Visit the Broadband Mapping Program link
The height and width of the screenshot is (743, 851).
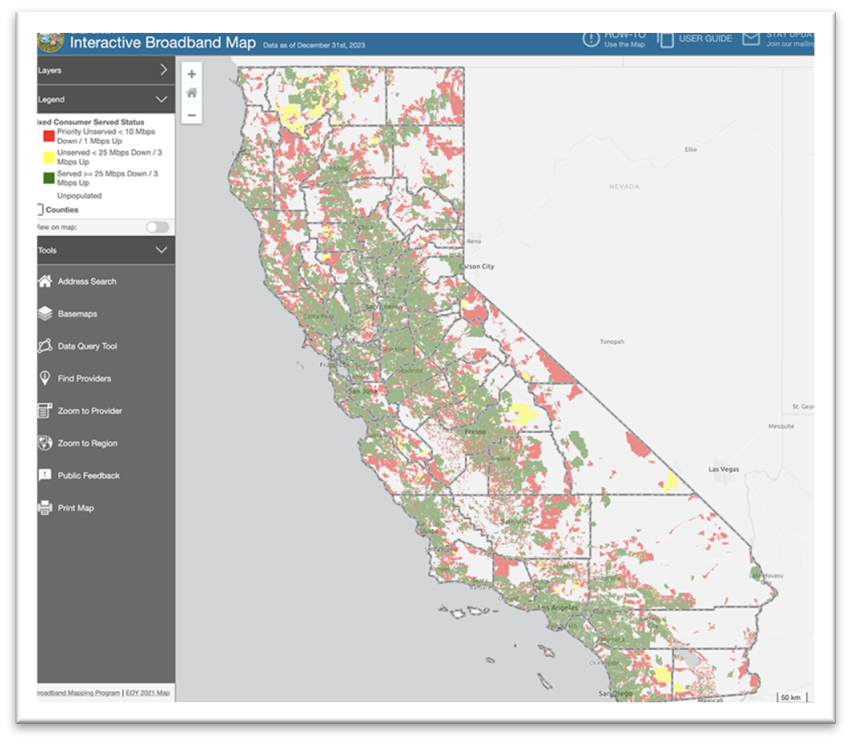pos(78,693)
